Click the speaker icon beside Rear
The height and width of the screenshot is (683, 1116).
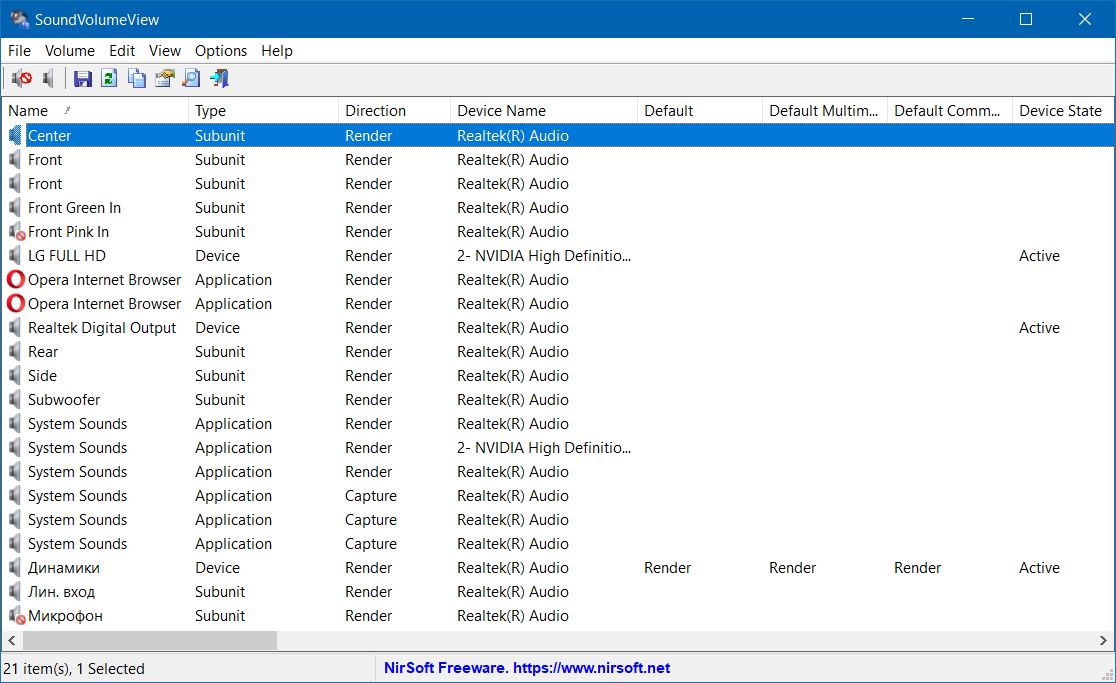pyautogui.click(x=15, y=351)
